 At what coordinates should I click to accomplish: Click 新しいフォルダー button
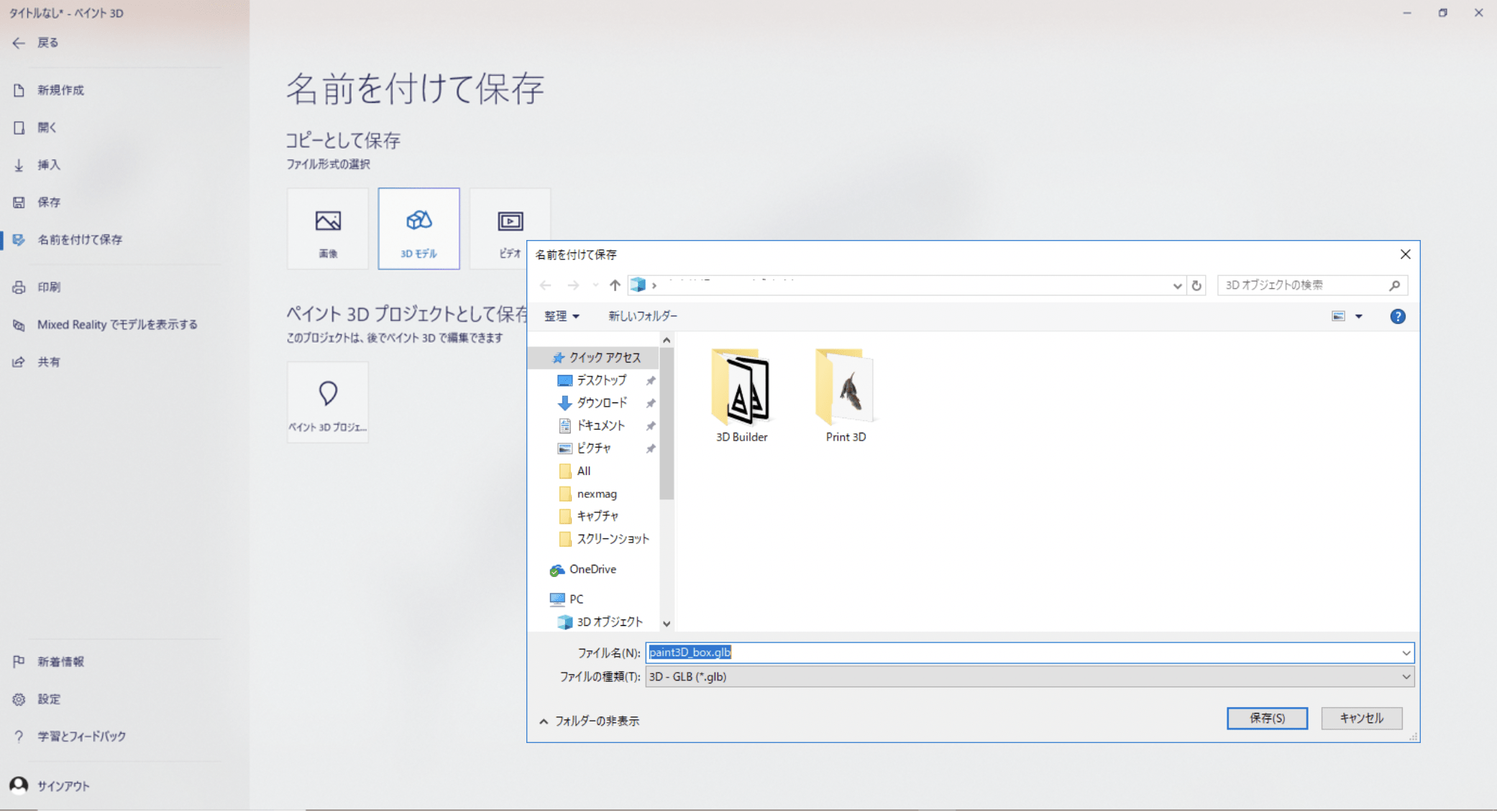[643, 316]
